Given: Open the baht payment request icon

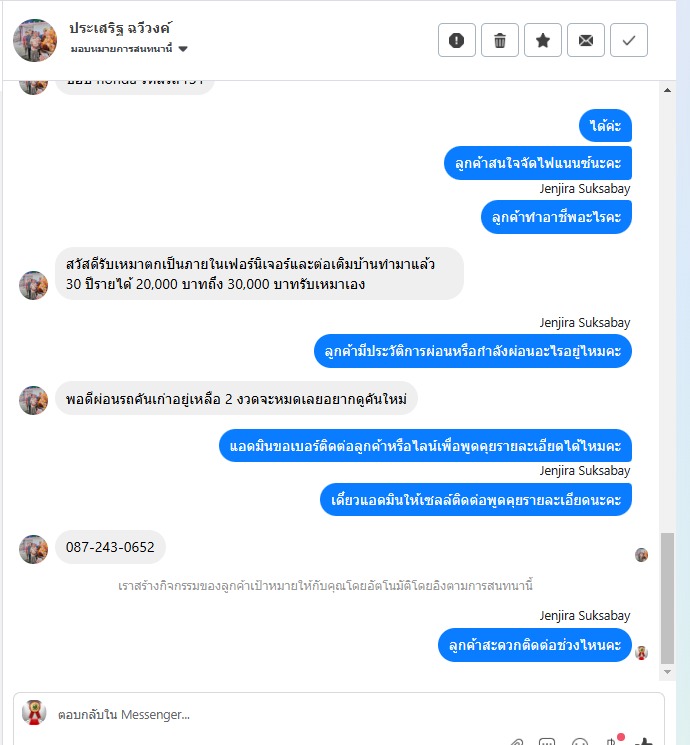Looking at the screenshot, I should 612,741.
